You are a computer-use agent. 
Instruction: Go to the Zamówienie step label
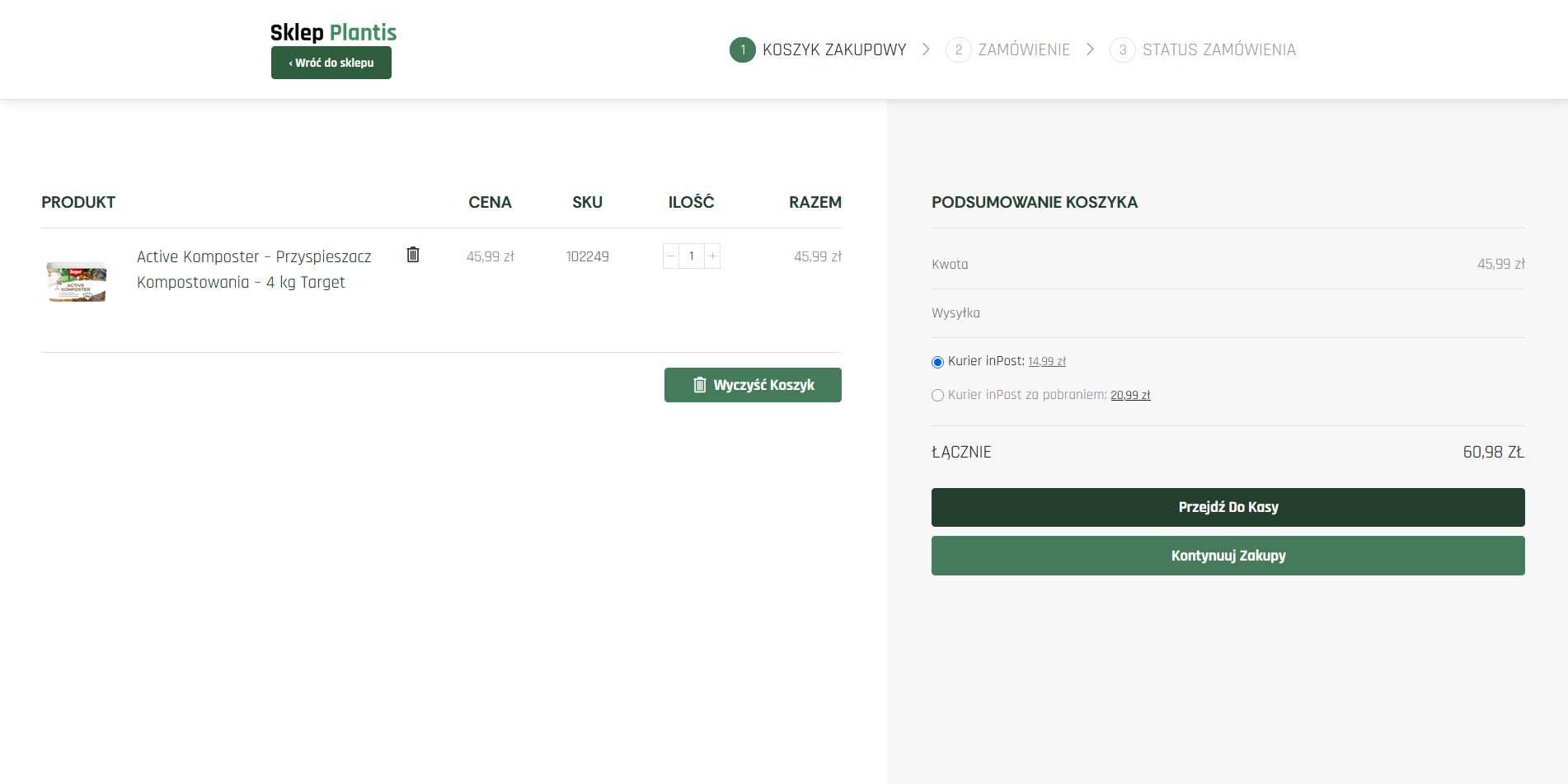(1024, 49)
